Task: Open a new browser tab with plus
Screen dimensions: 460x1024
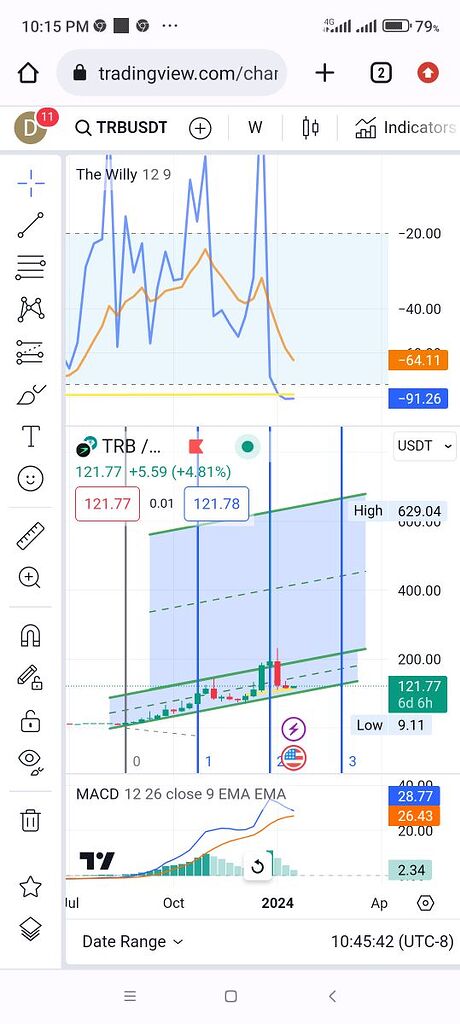Action: (325, 73)
